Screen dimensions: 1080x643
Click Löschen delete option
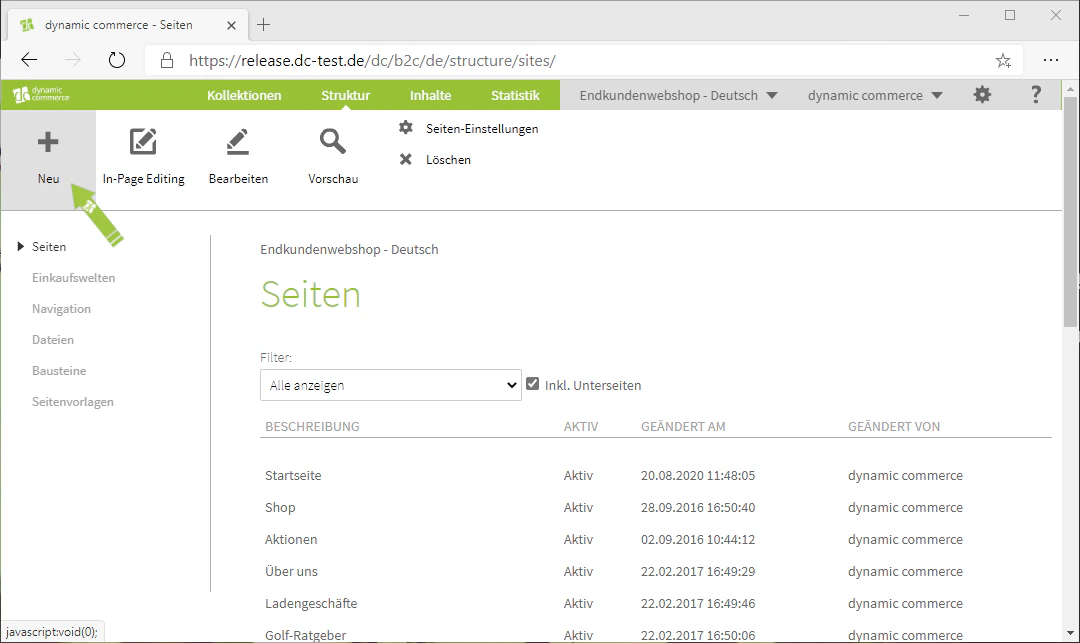pos(435,160)
